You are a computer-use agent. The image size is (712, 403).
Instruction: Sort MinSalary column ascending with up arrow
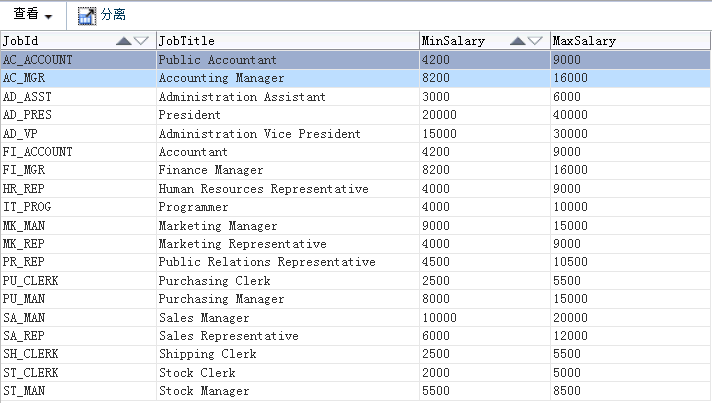coord(517,41)
